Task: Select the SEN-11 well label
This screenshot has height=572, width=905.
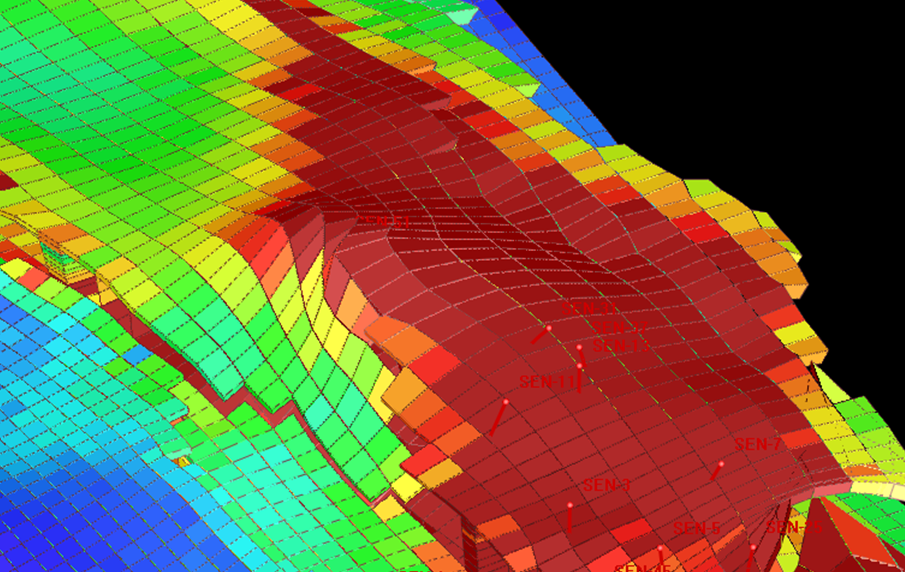Action: pyautogui.click(x=549, y=382)
